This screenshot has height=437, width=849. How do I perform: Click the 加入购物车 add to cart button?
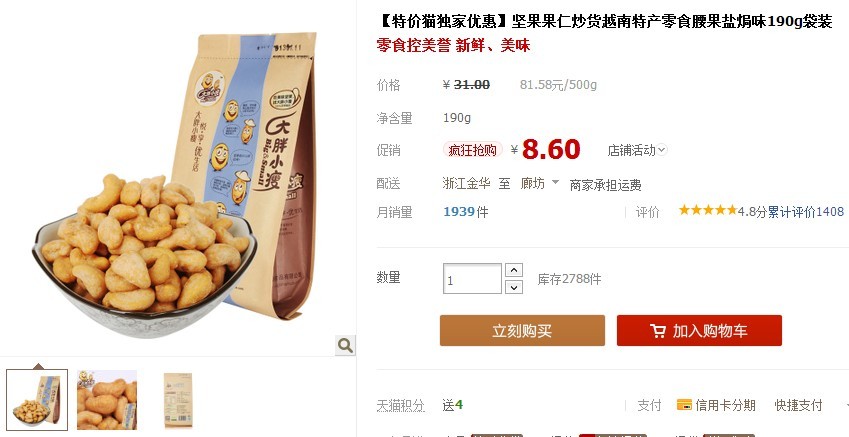699,330
